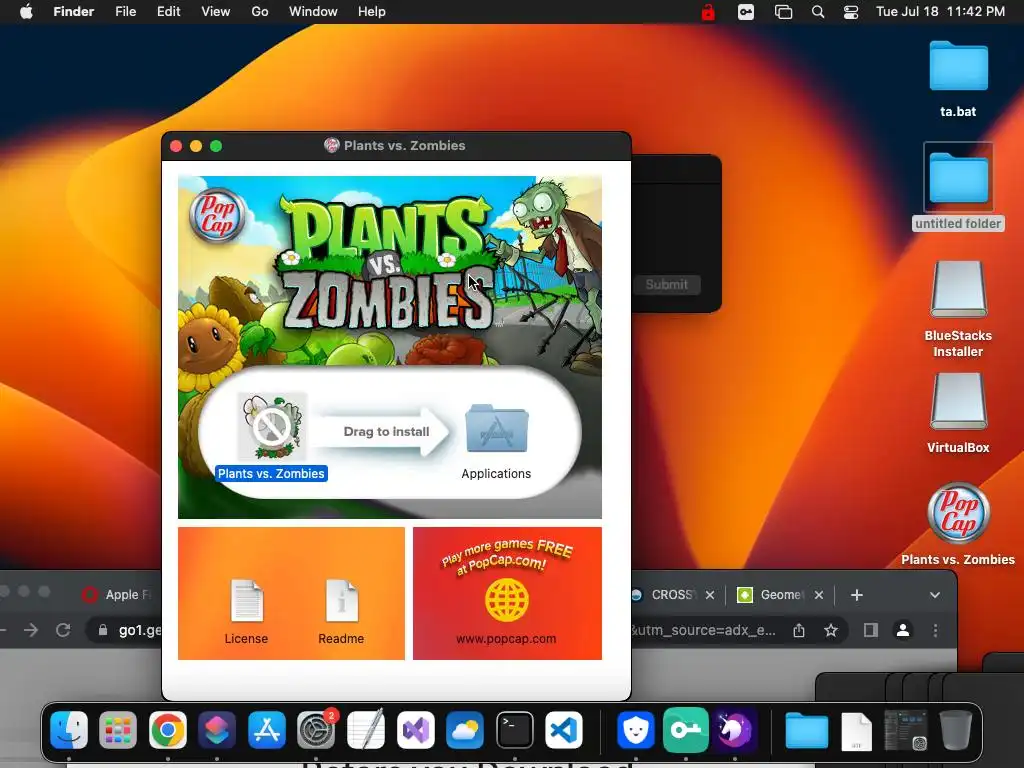Open Spotlight search
The width and height of the screenshot is (1024, 768).
point(818,12)
